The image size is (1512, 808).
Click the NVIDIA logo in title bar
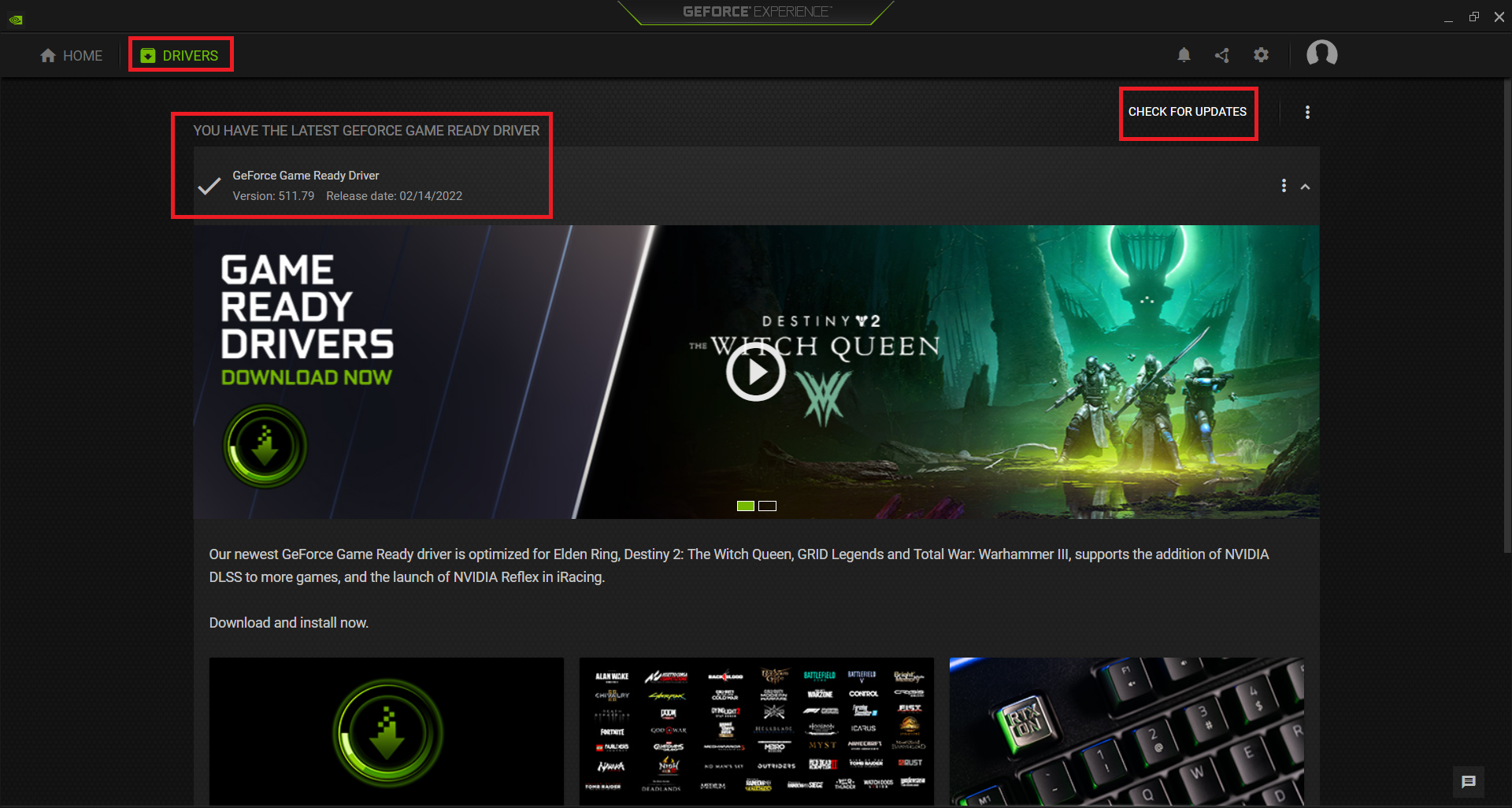tap(16, 20)
